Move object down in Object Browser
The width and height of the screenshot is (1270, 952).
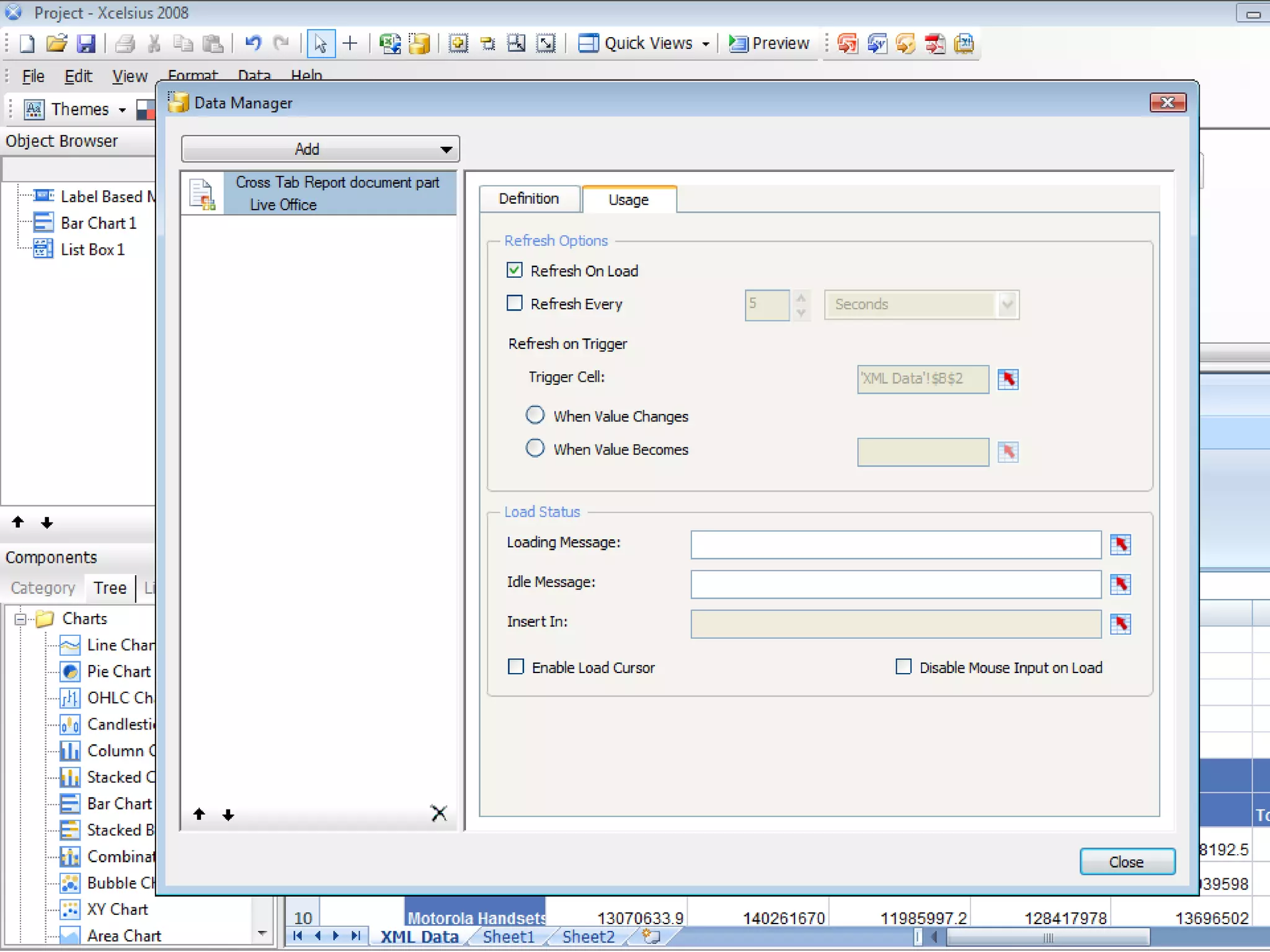(47, 523)
